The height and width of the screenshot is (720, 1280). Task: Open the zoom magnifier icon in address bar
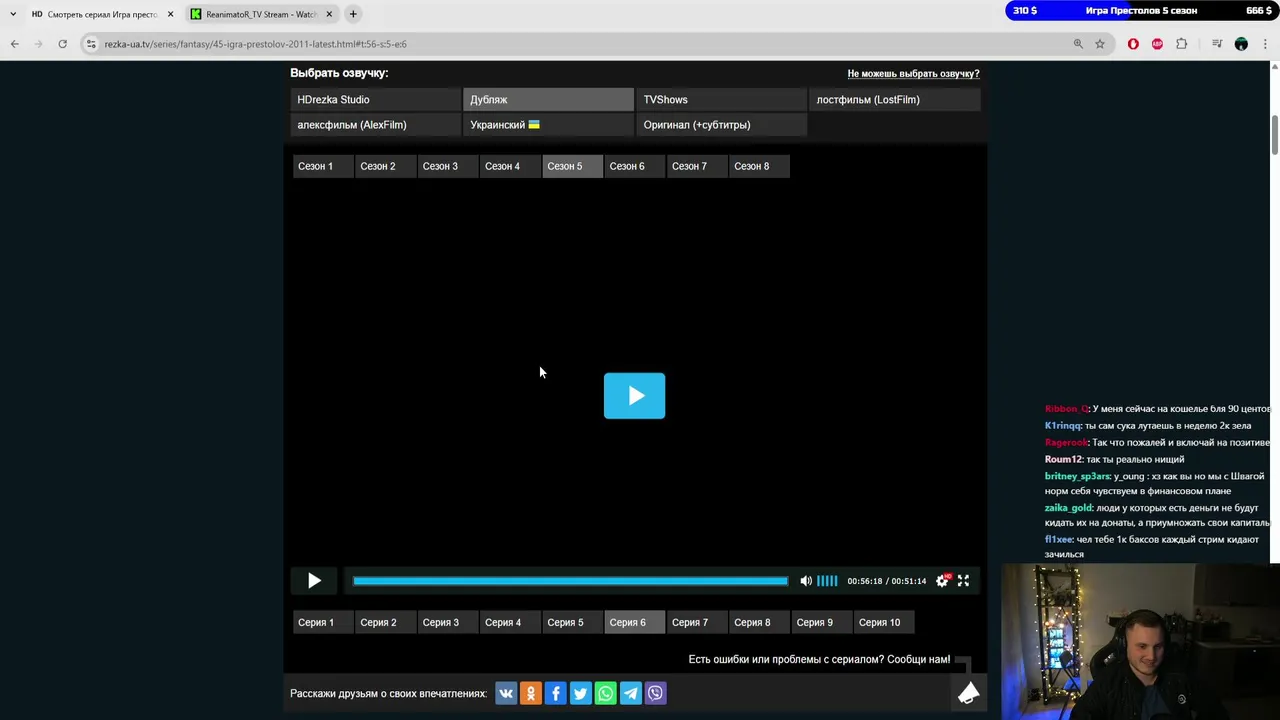(1078, 44)
